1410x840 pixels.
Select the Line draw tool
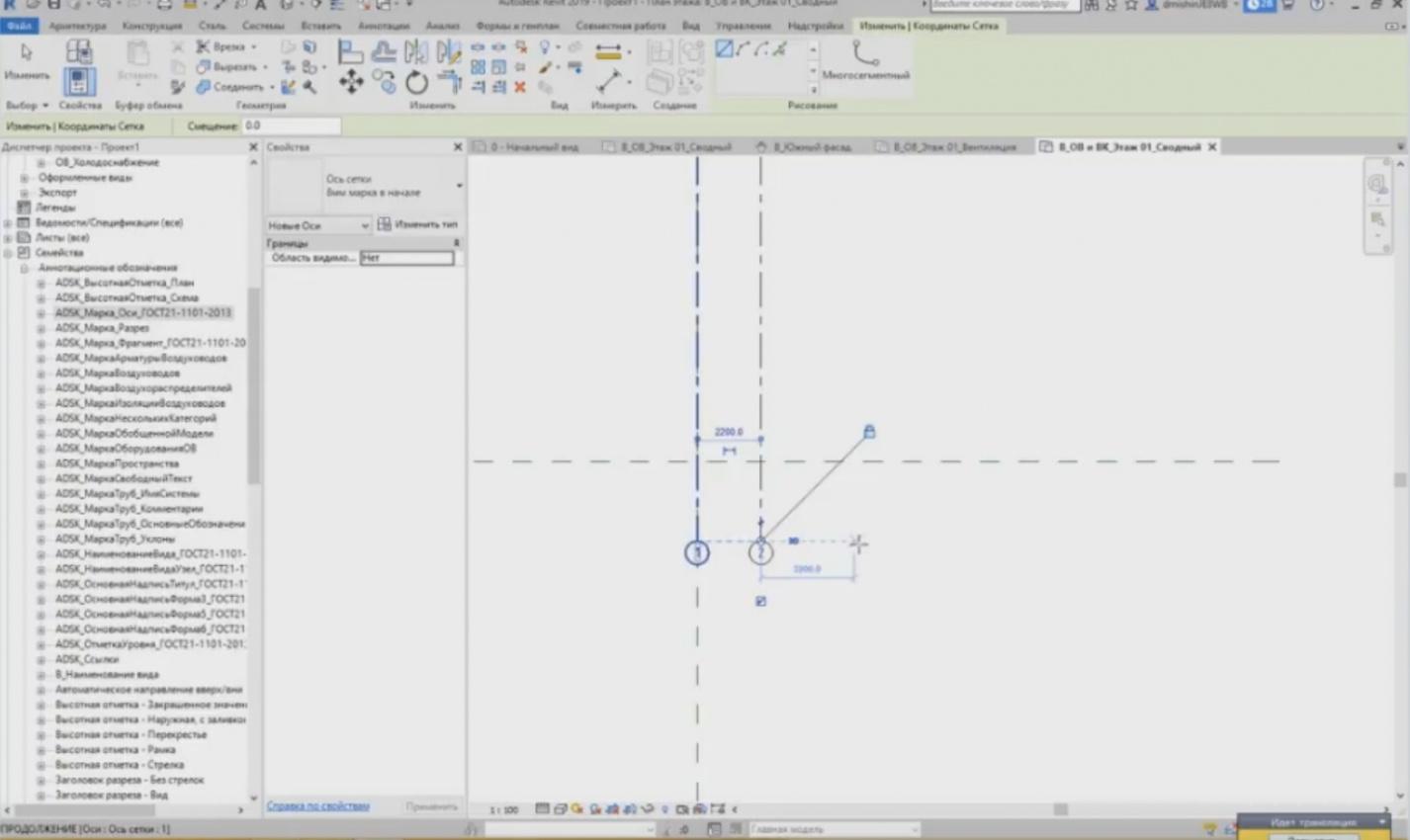pos(725,48)
